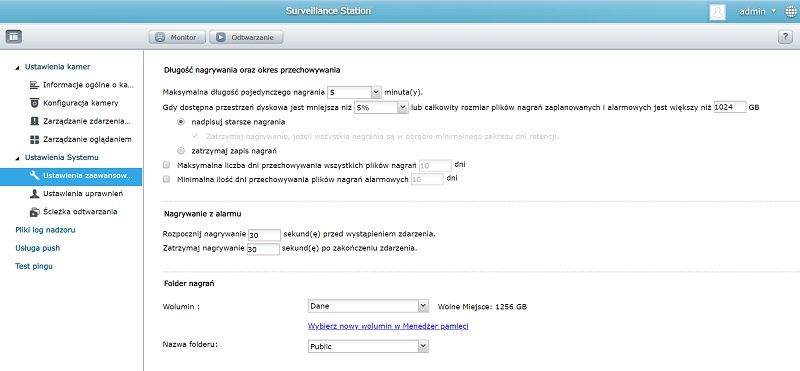Collapse the Ustawienia kamer tree section
This screenshot has height=371, width=800.
point(18,67)
